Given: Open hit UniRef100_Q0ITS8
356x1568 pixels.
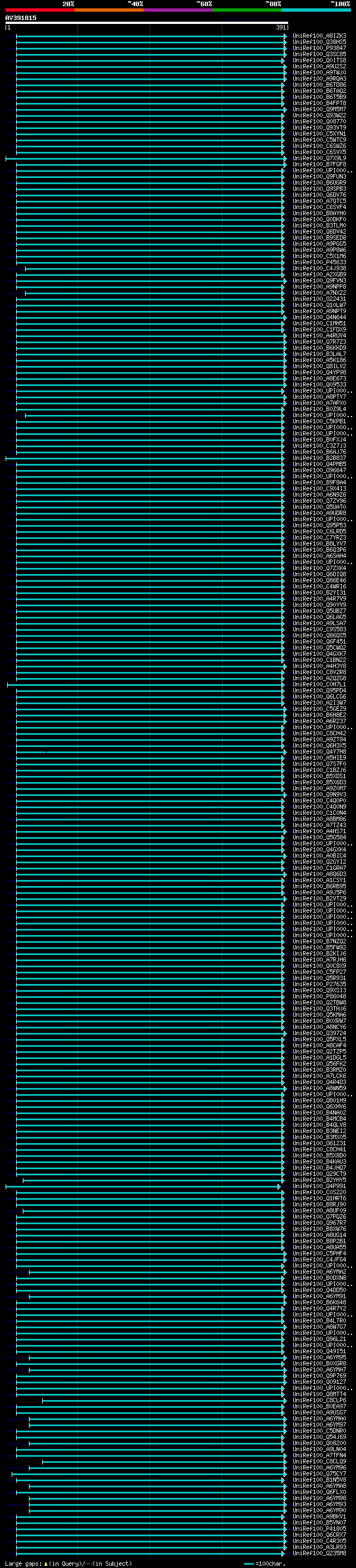Looking at the screenshot, I should point(319,60).
